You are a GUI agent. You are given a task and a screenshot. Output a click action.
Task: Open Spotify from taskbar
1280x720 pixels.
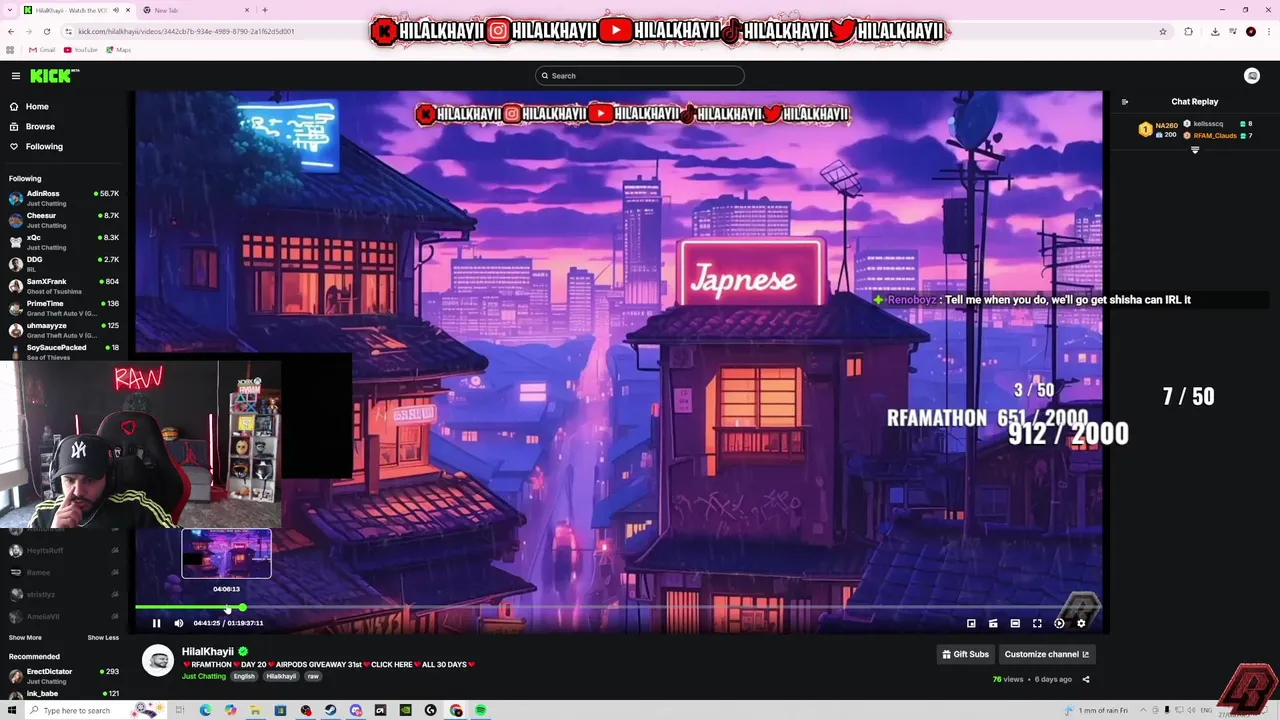coord(480,710)
